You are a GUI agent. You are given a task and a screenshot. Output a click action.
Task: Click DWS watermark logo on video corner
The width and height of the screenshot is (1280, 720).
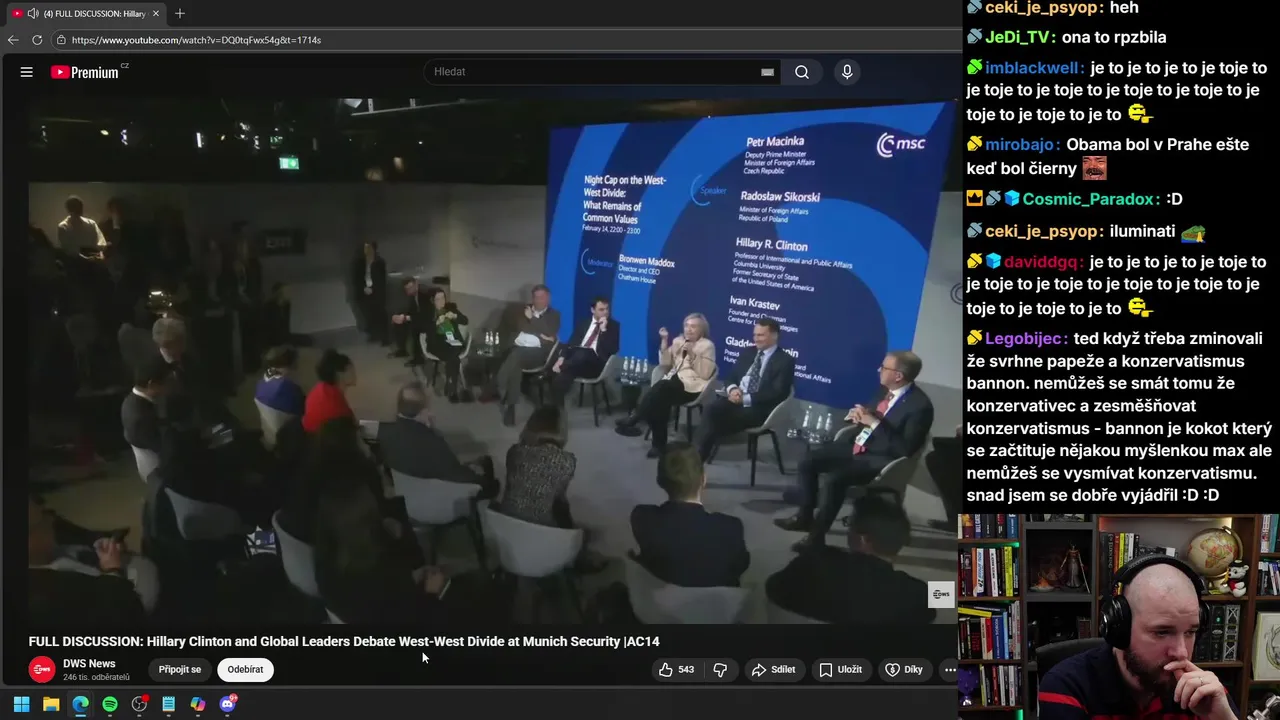pos(941,594)
